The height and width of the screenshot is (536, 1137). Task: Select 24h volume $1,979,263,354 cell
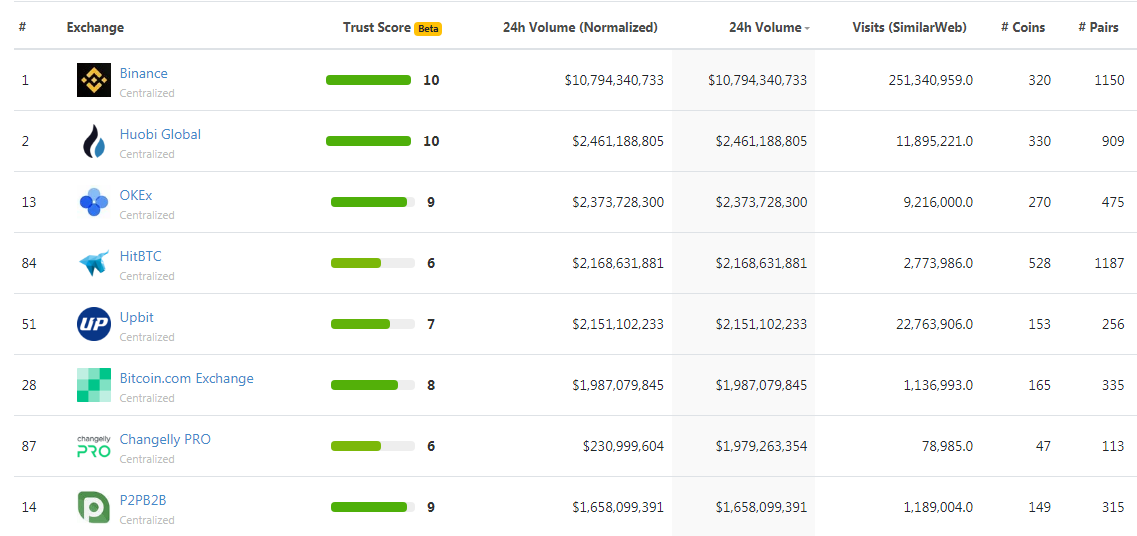point(761,446)
